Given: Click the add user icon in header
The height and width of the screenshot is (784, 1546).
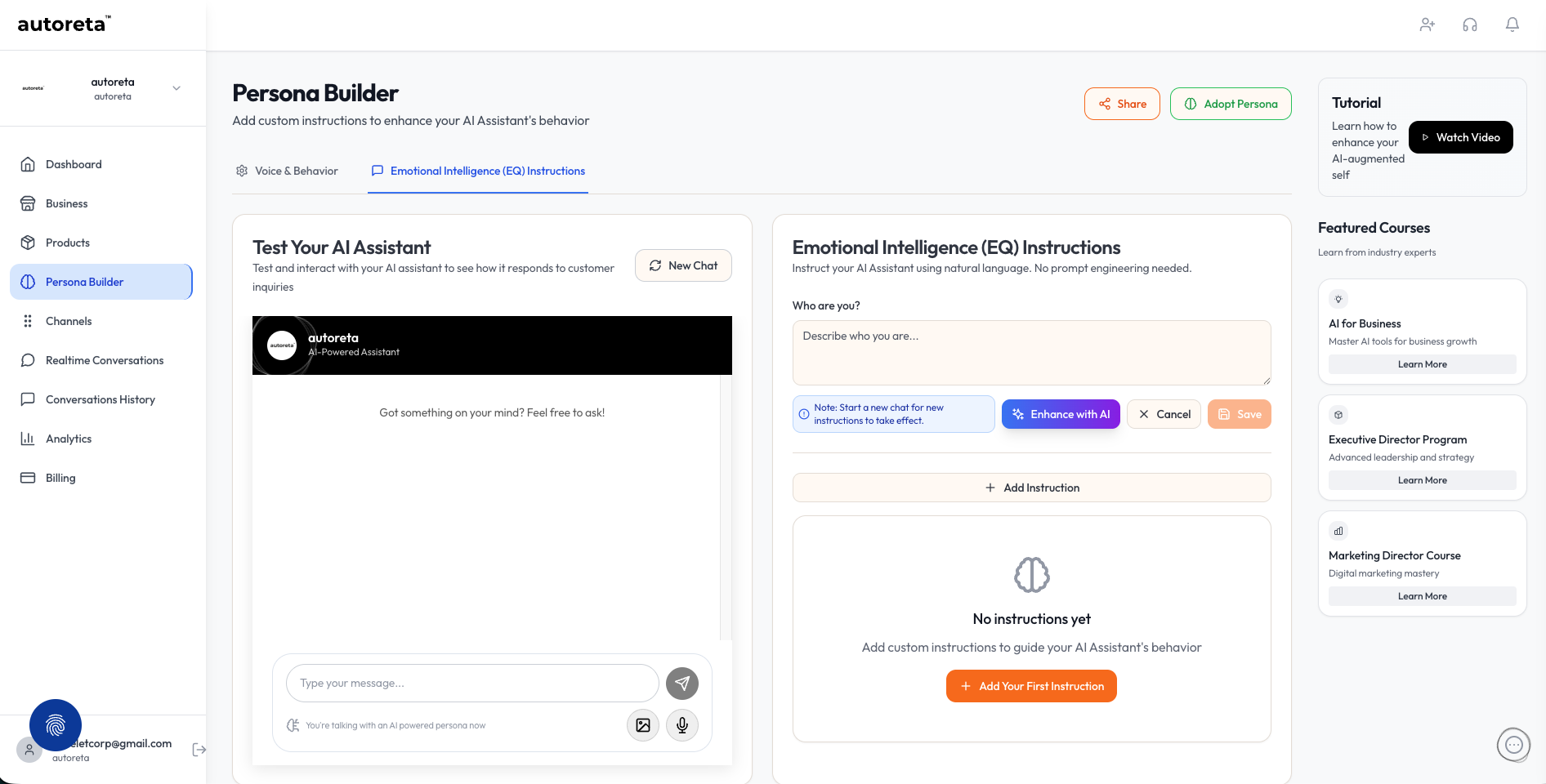Looking at the screenshot, I should (x=1427, y=24).
